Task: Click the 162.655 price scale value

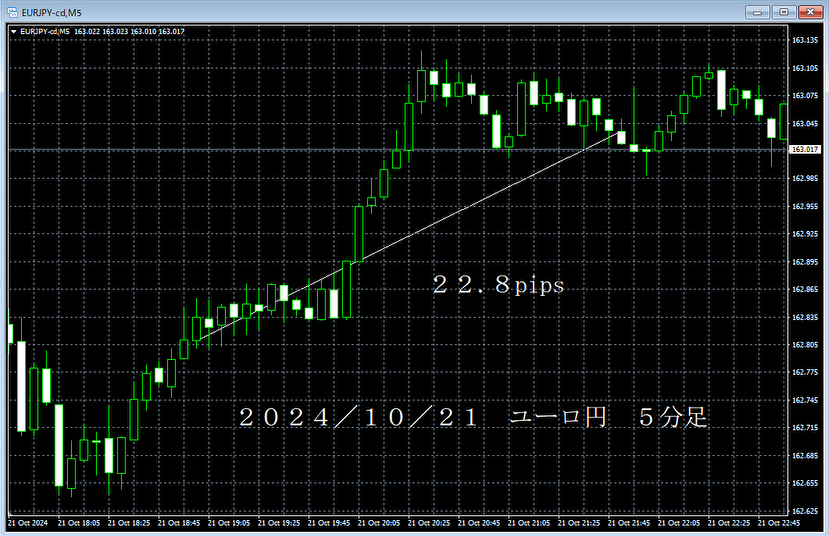Action: [805, 483]
